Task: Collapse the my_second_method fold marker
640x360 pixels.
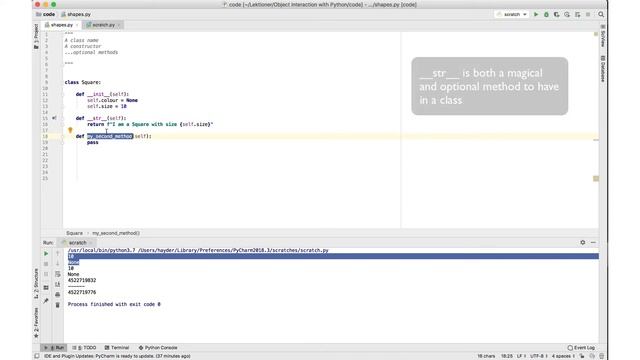Action: [x=62, y=136]
